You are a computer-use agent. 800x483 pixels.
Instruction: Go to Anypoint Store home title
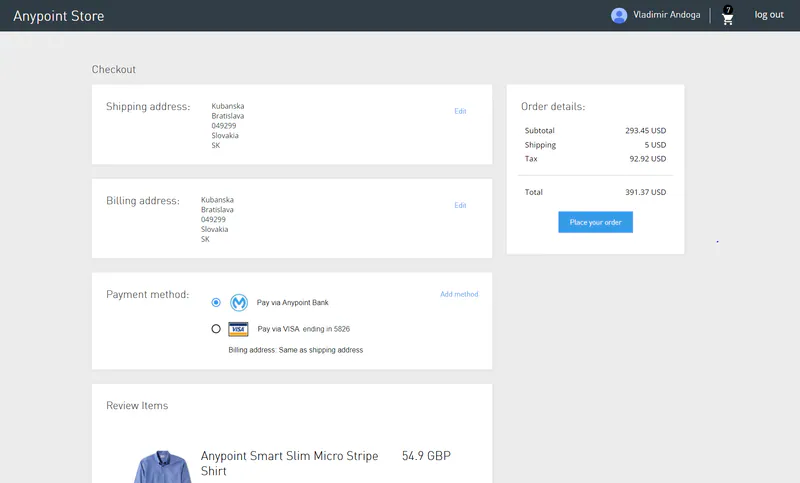(58, 16)
